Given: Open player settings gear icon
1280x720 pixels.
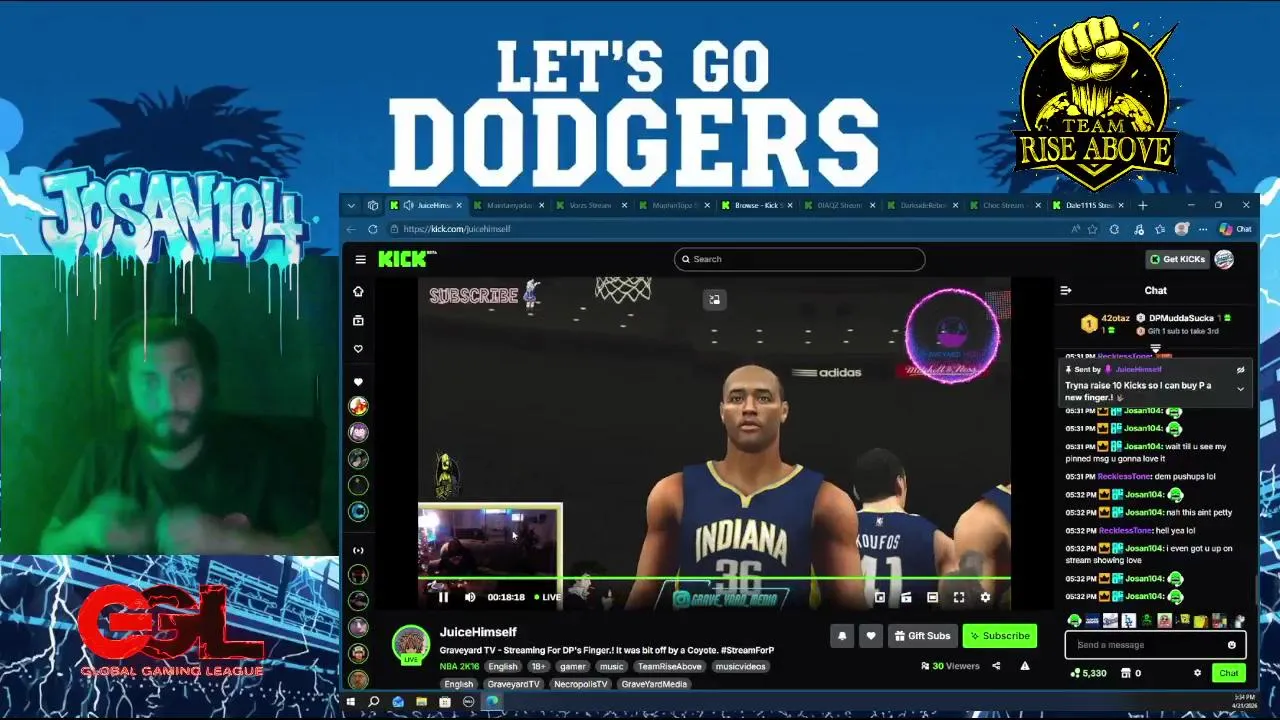Looking at the screenshot, I should point(985,597).
